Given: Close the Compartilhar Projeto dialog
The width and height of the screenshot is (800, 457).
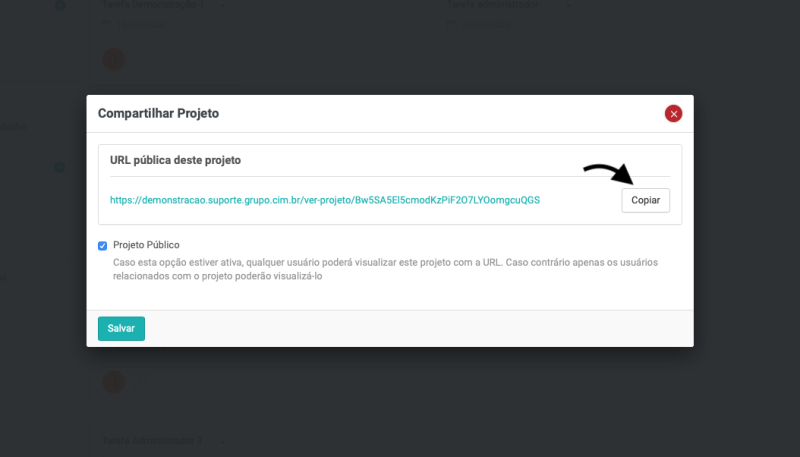Looking at the screenshot, I should point(674,114).
